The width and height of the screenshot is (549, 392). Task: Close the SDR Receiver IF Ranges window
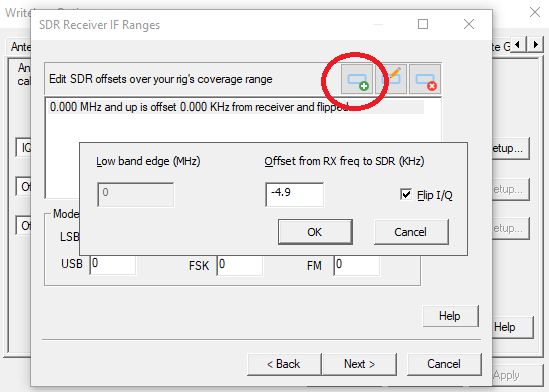[469, 24]
